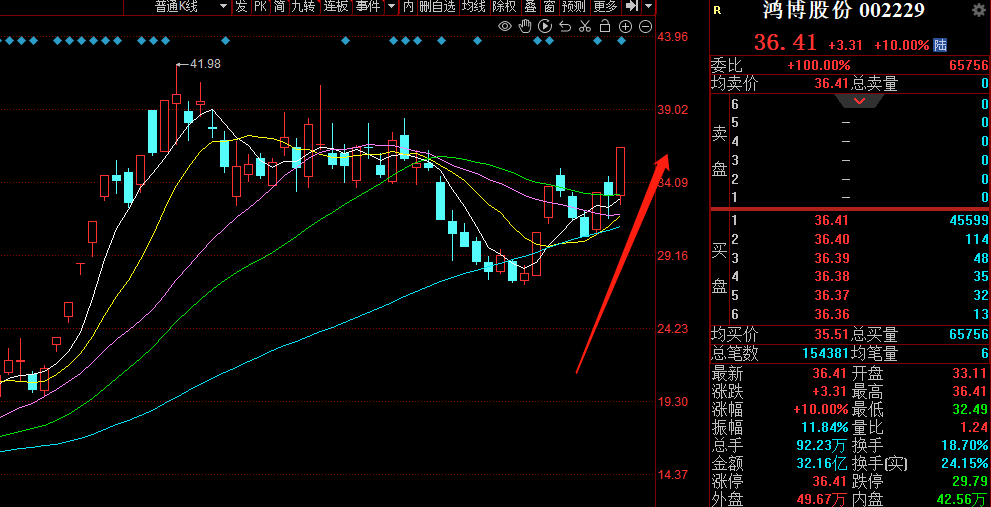Zoom in with the plus circle icon
Viewport: 991px width, 507px height.
coord(625,26)
